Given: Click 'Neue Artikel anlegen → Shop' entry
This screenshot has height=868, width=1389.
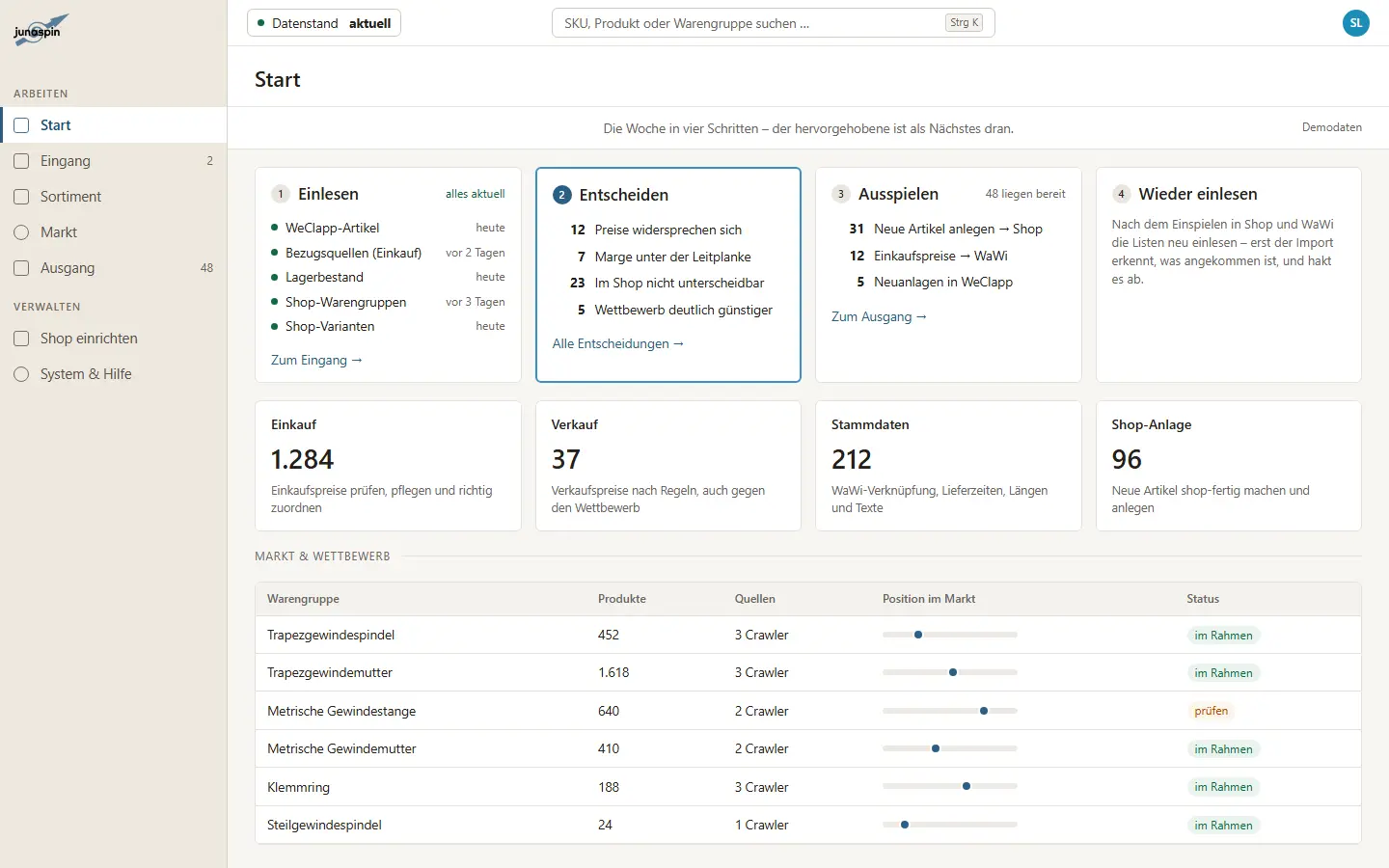Looking at the screenshot, I should click(958, 229).
